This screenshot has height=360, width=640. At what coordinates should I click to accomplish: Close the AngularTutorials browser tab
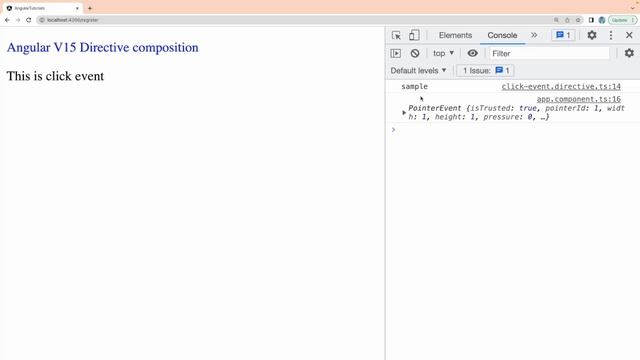click(x=77, y=8)
